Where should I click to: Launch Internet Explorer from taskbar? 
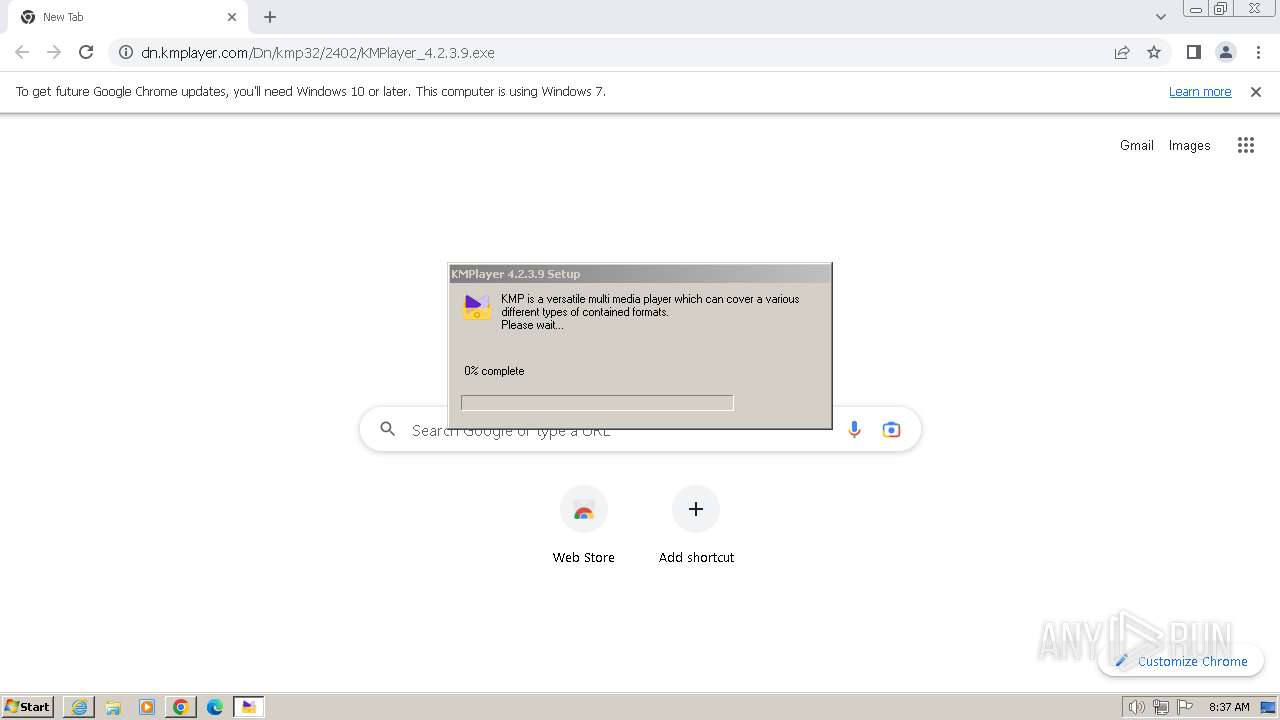click(x=79, y=707)
